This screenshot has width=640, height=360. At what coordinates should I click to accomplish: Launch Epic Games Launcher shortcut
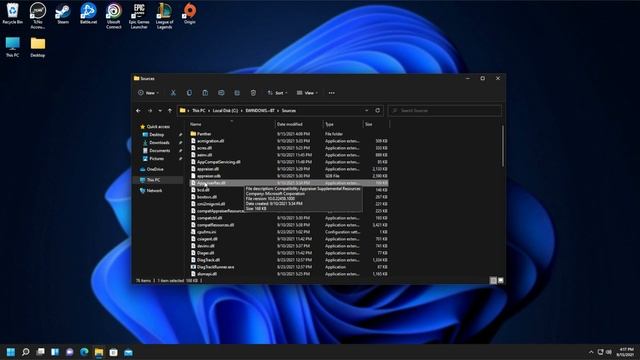click(x=139, y=16)
